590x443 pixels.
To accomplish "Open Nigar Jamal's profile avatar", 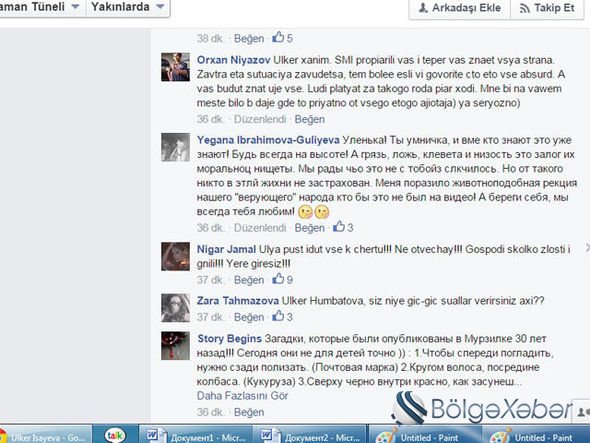I will pos(176,256).
